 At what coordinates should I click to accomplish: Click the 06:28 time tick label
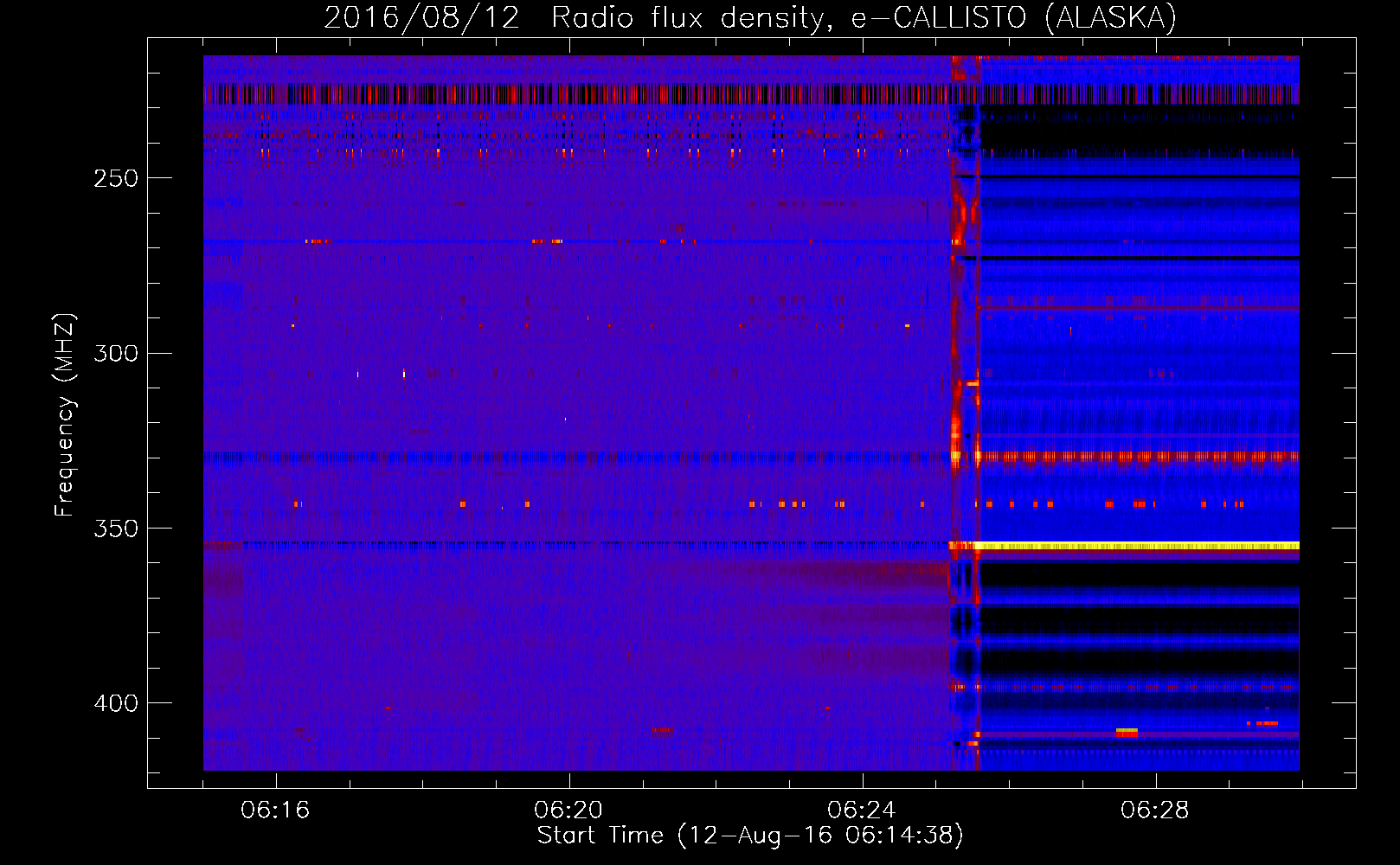point(1155,811)
